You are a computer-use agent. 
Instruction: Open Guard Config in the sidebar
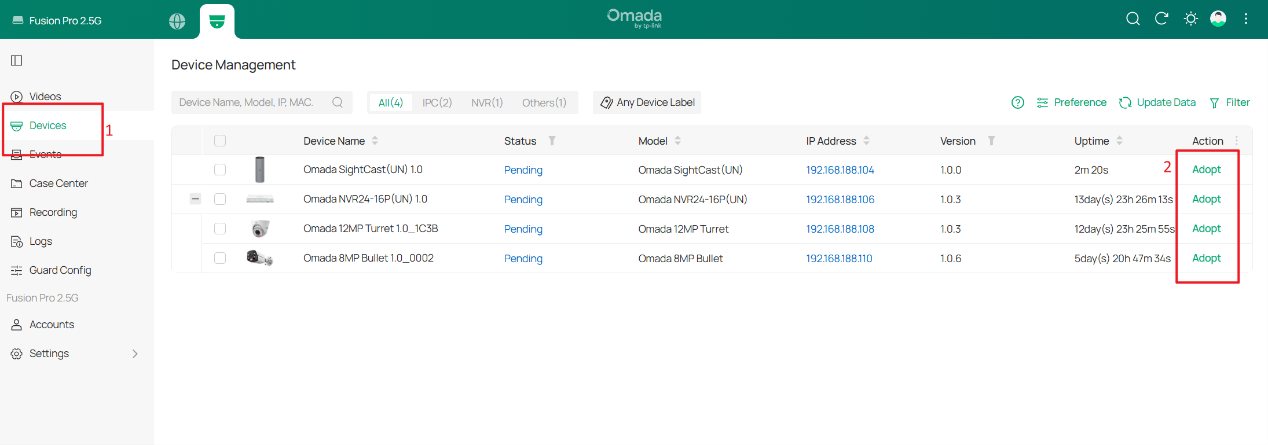pos(60,270)
